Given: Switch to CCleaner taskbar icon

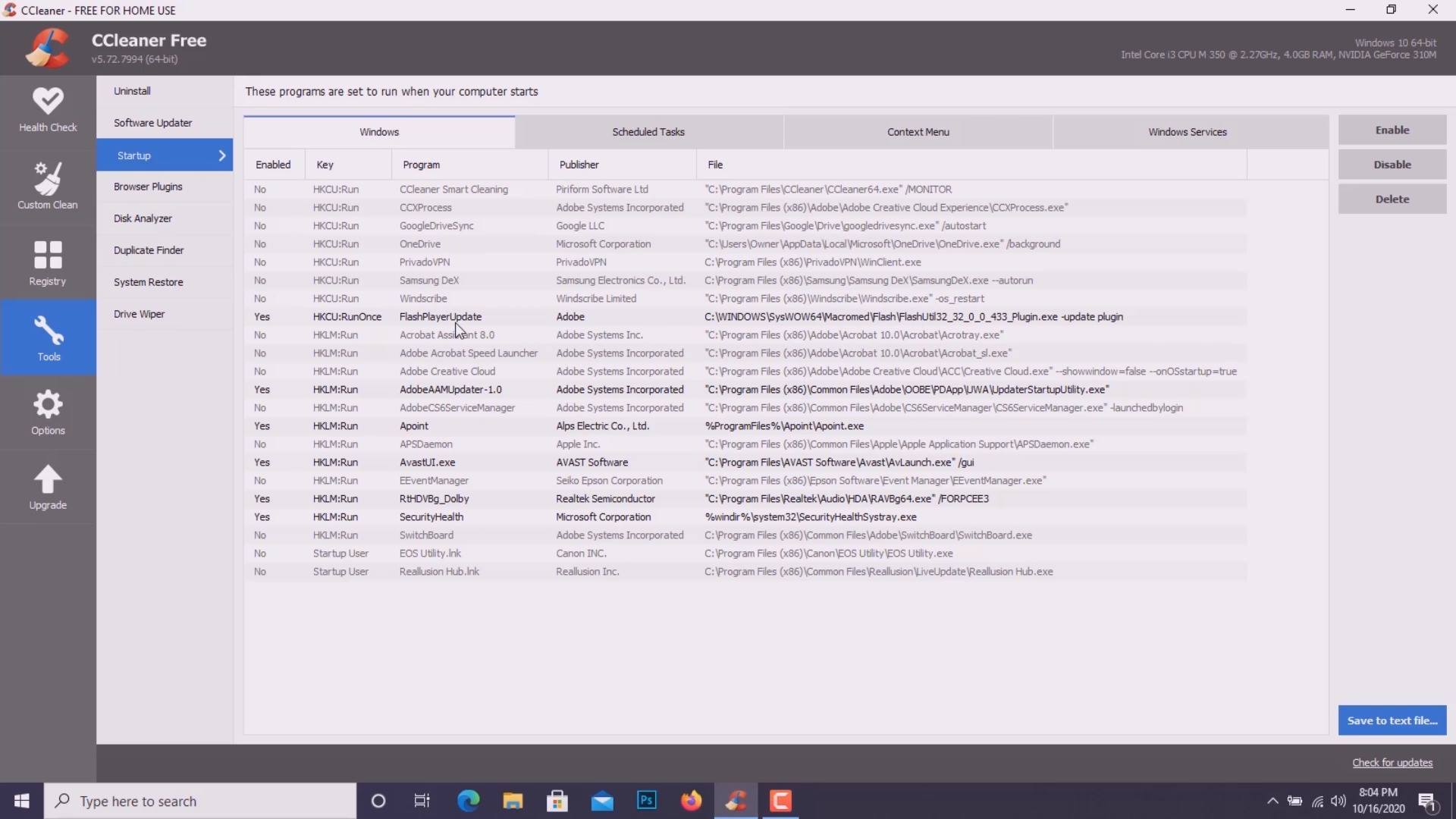Looking at the screenshot, I should coord(736,801).
